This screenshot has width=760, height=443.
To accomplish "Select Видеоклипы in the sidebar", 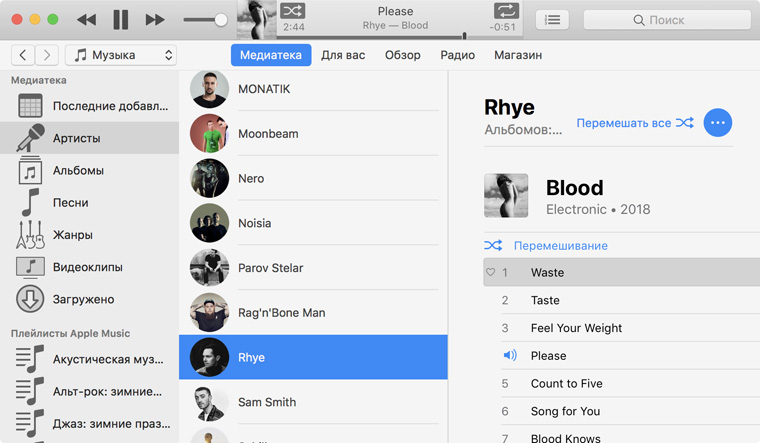I will pos(90,267).
